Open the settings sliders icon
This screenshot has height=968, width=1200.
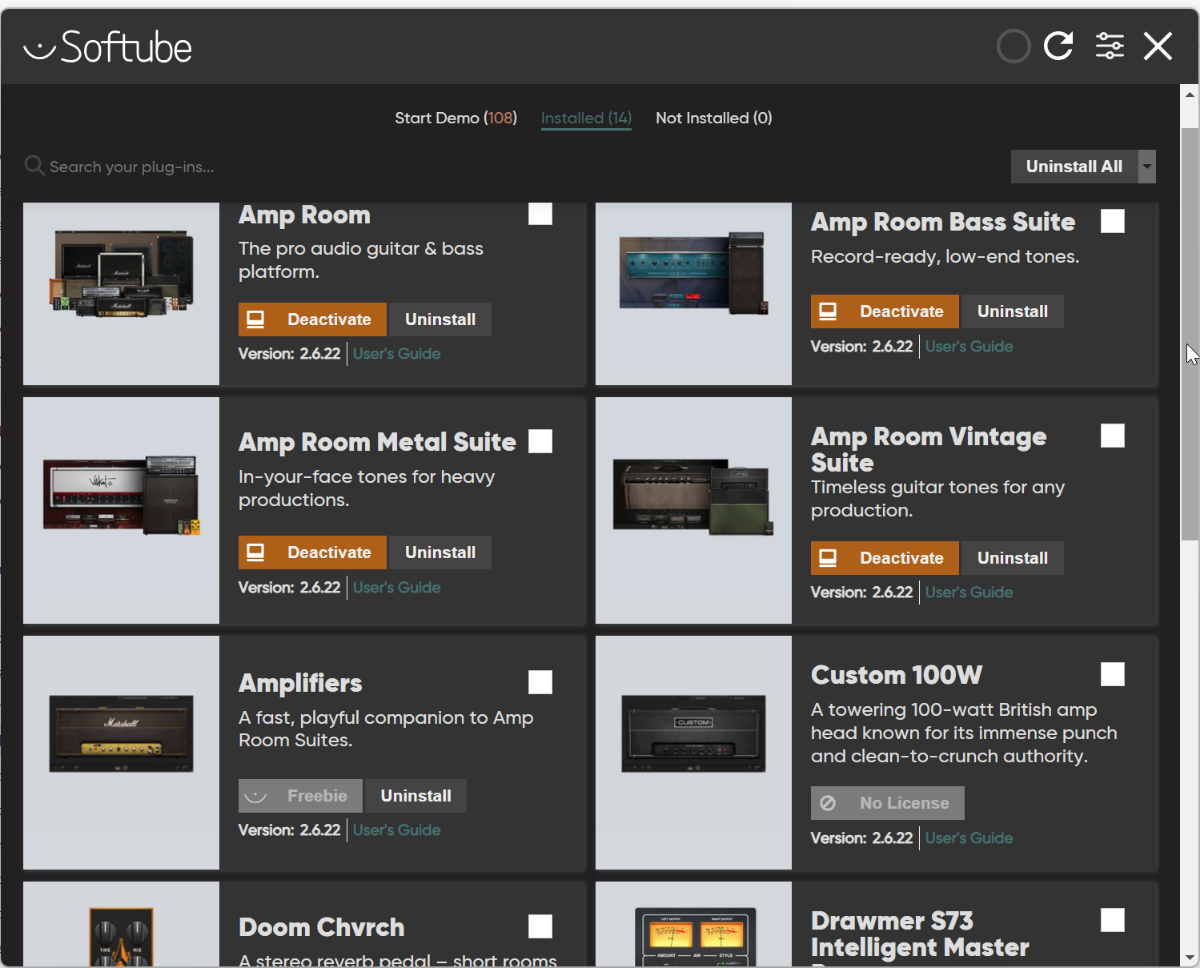point(1109,46)
